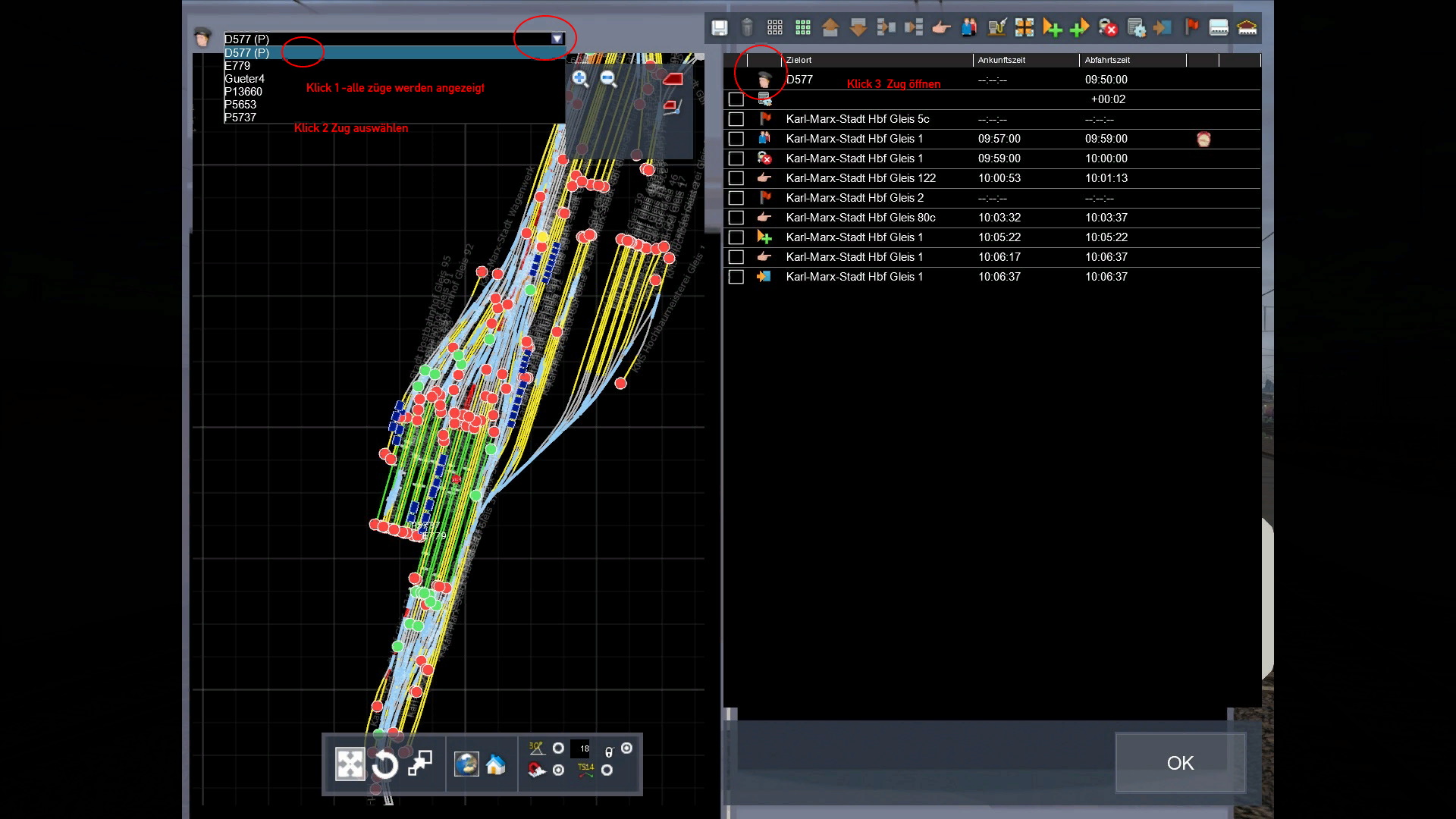Click the passengers pick-up instruction icon
1456x819 pixels.
(x=969, y=28)
